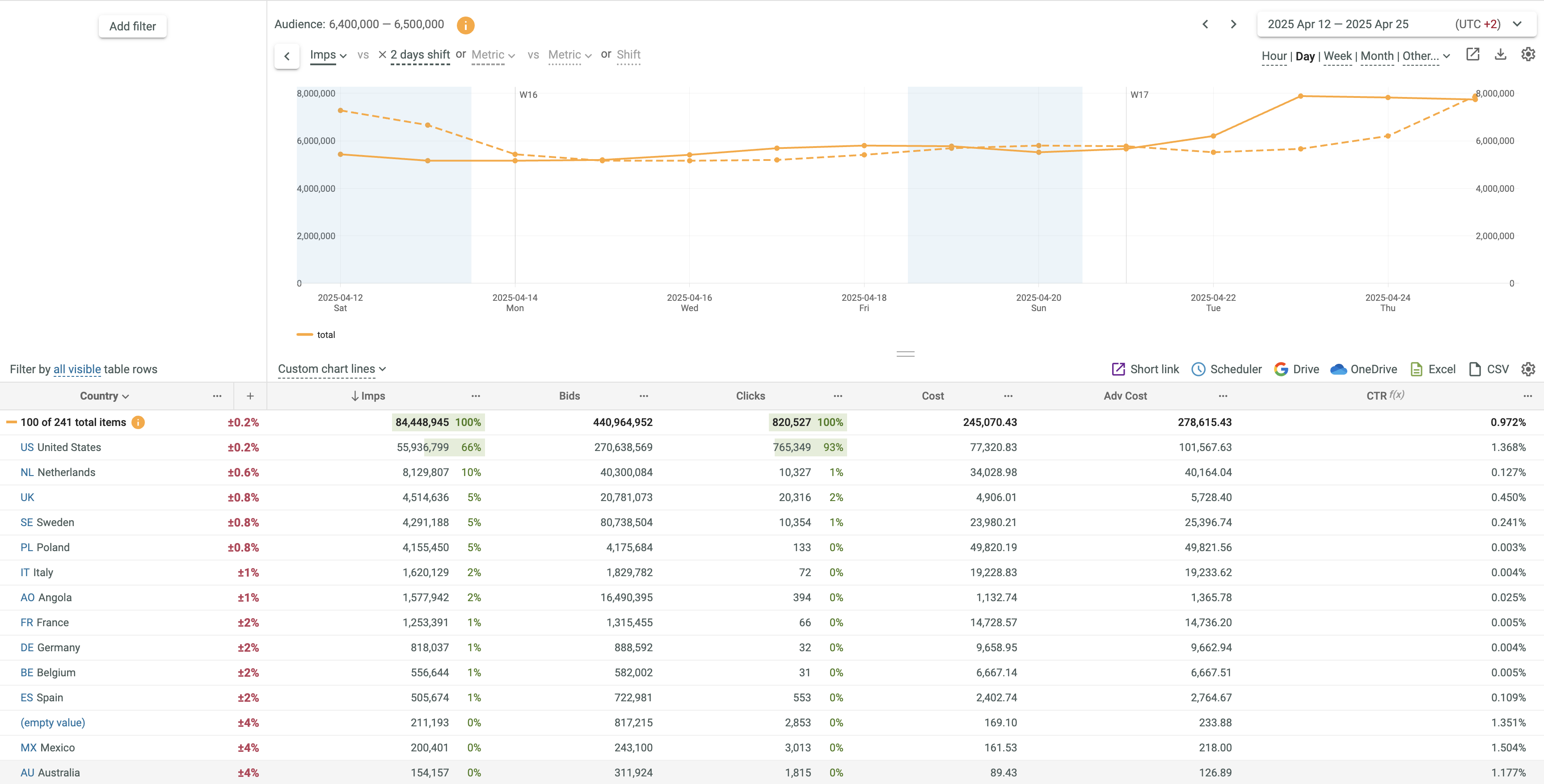Click the Audience info icon
Screen dimensions: 1544x784
click(x=465, y=25)
